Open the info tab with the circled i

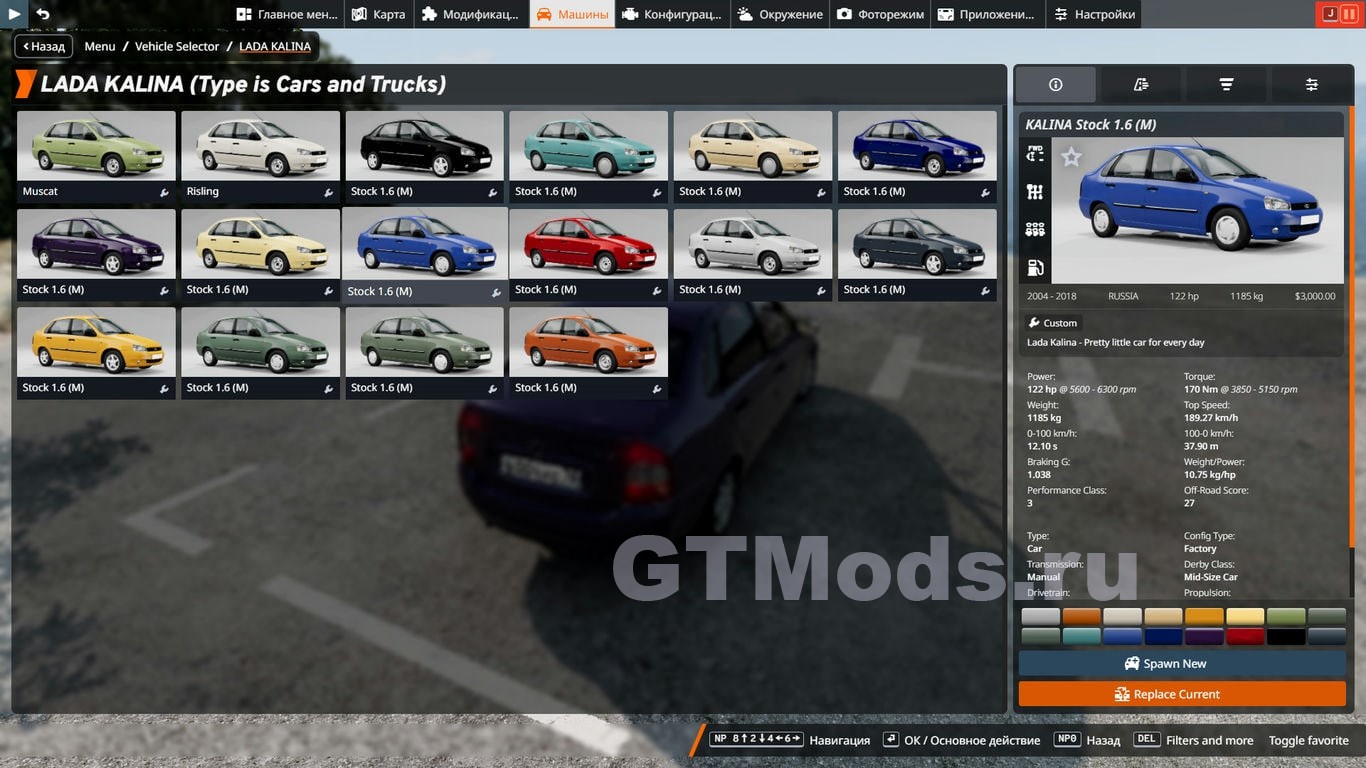coord(1055,85)
